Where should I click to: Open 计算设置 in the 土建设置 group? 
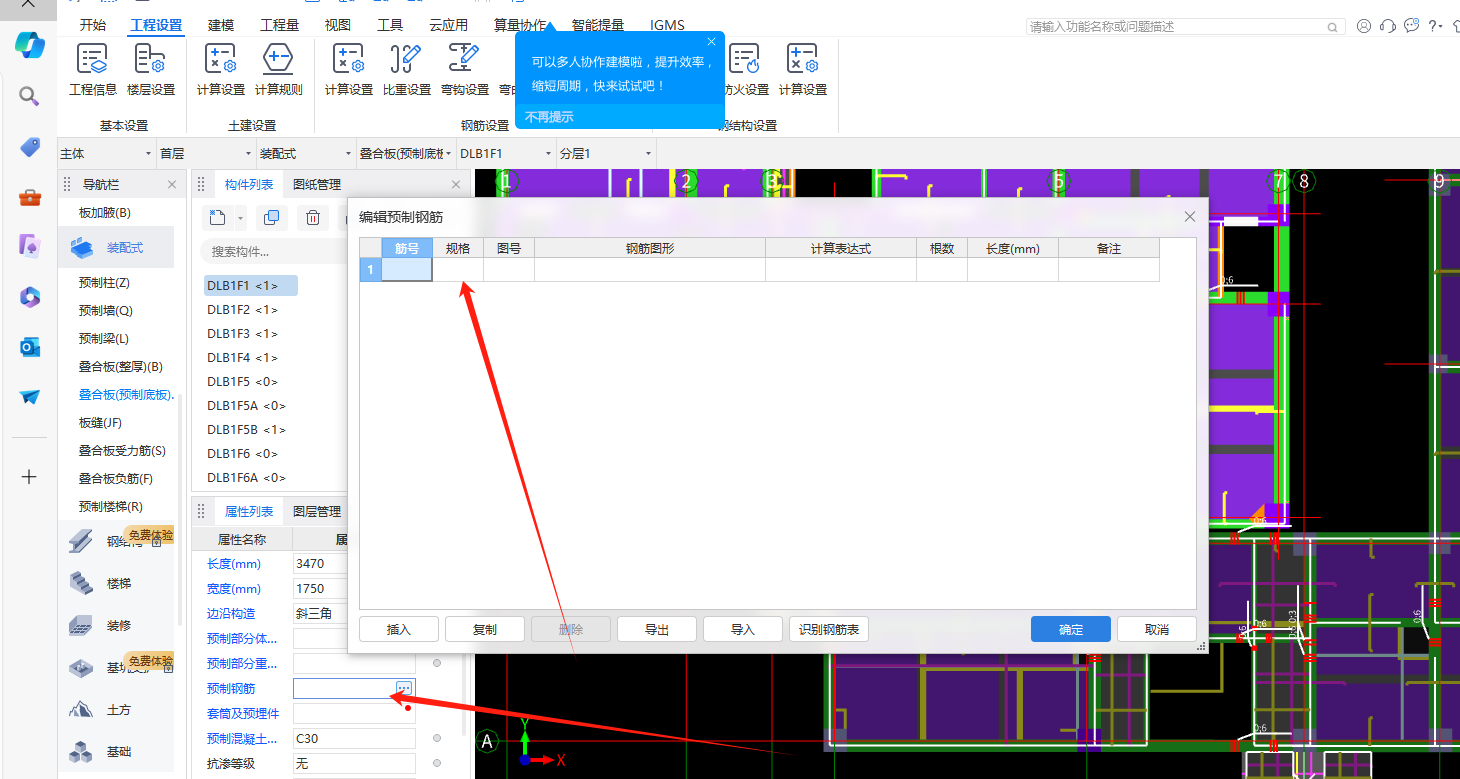coord(221,70)
